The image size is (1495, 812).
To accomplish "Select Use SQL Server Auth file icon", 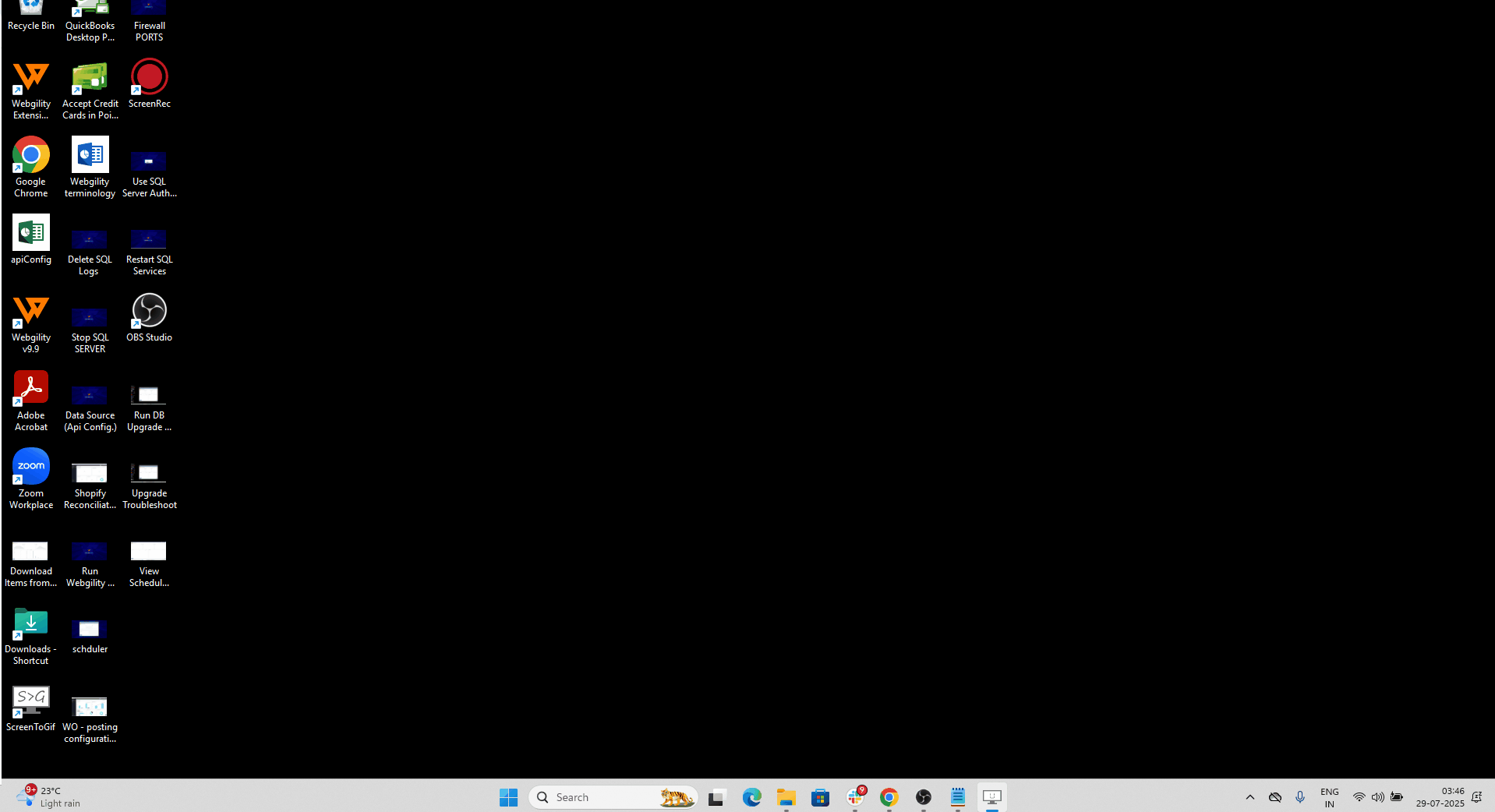I will coord(149,173).
